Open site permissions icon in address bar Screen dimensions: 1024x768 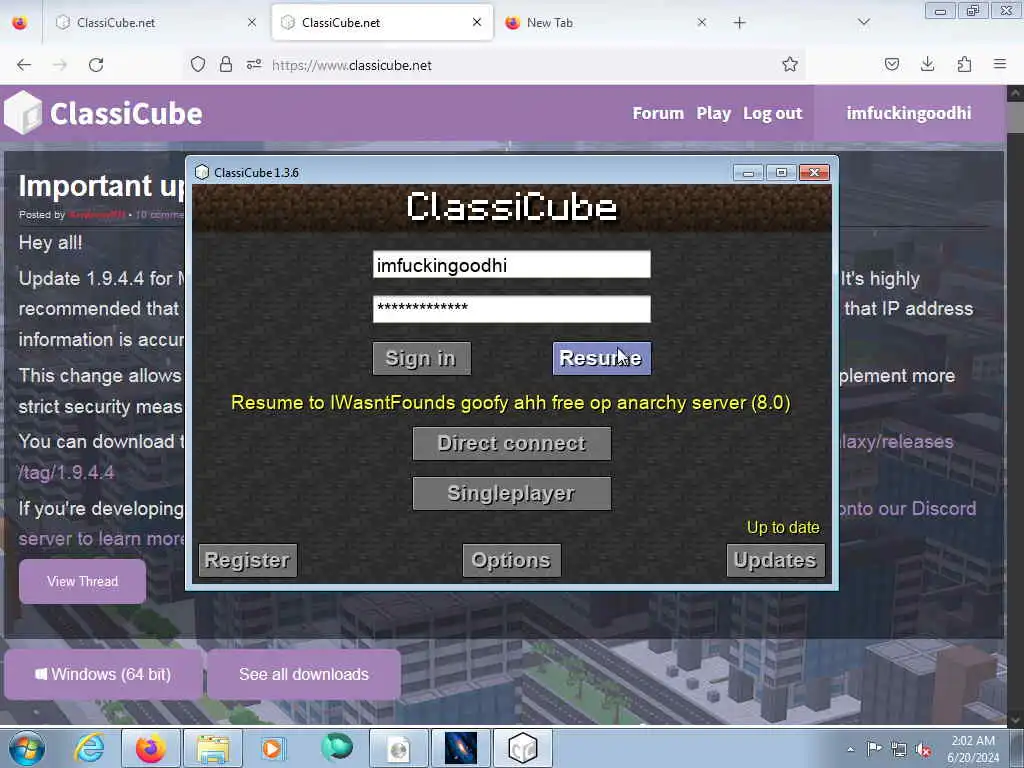[254, 64]
